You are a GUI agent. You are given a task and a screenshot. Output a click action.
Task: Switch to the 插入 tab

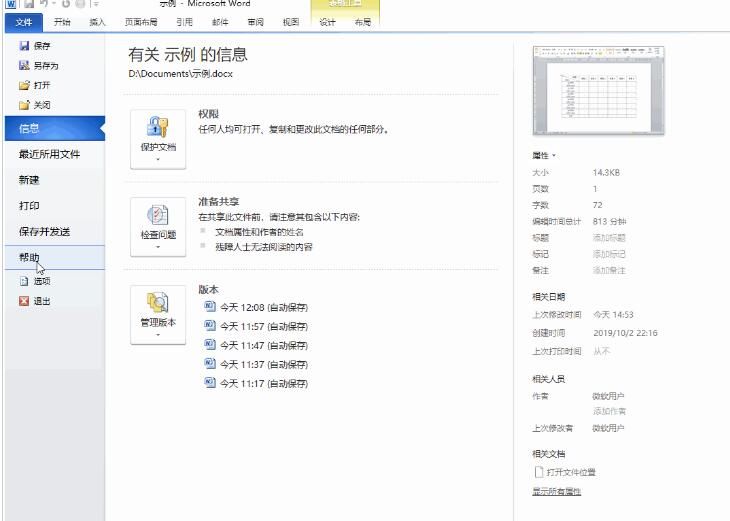[97, 22]
